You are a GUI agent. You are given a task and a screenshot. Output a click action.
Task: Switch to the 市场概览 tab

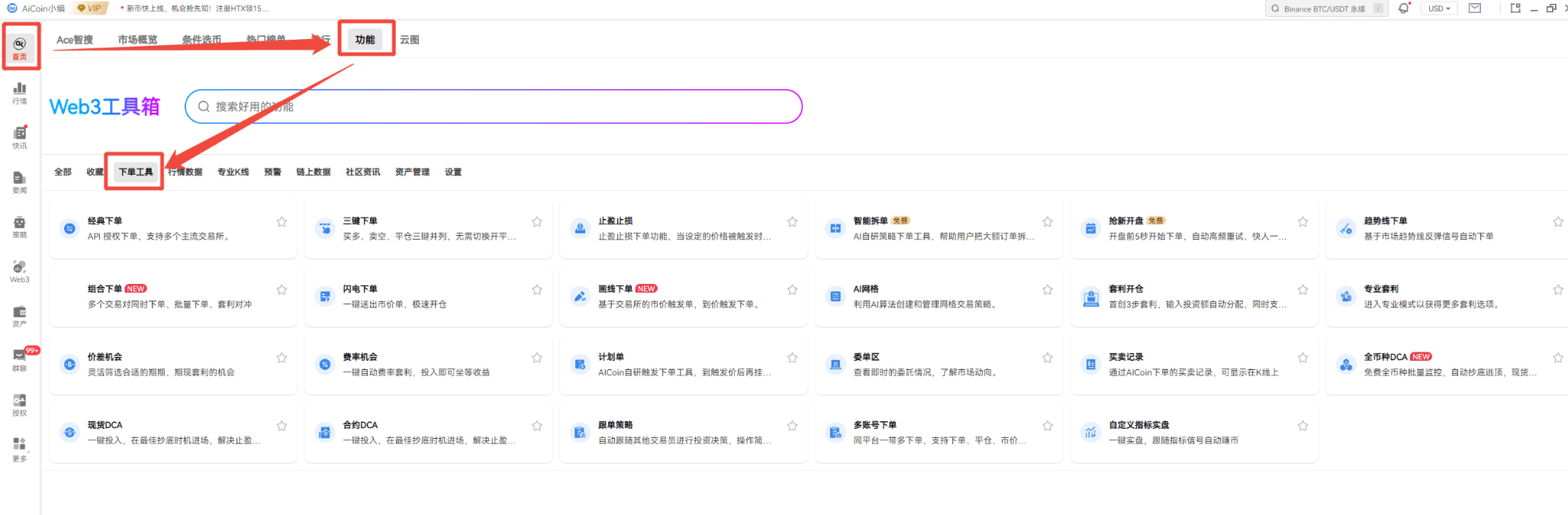click(137, 40)
